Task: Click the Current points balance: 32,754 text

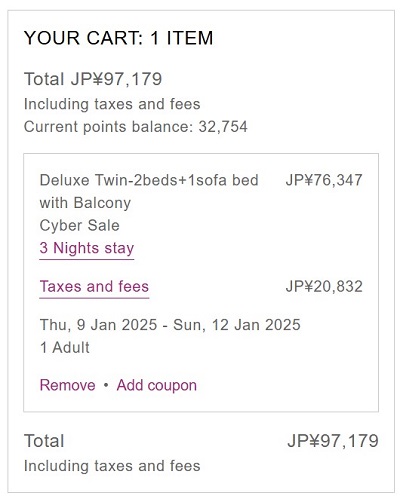Action: coord(136,127)
